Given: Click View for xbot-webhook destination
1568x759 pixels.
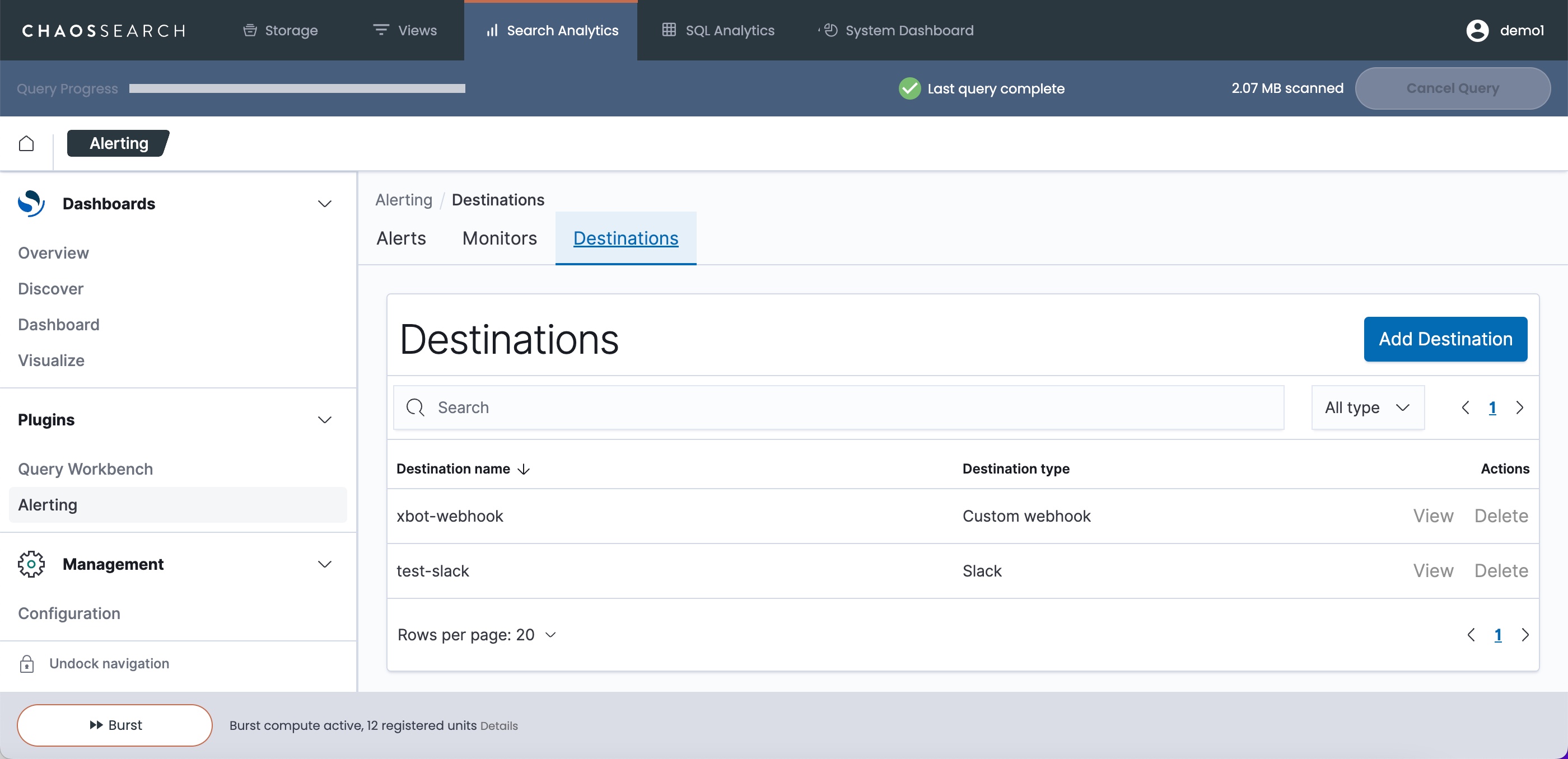Looking at the screenshot, I should click(x=1433, y=516).
